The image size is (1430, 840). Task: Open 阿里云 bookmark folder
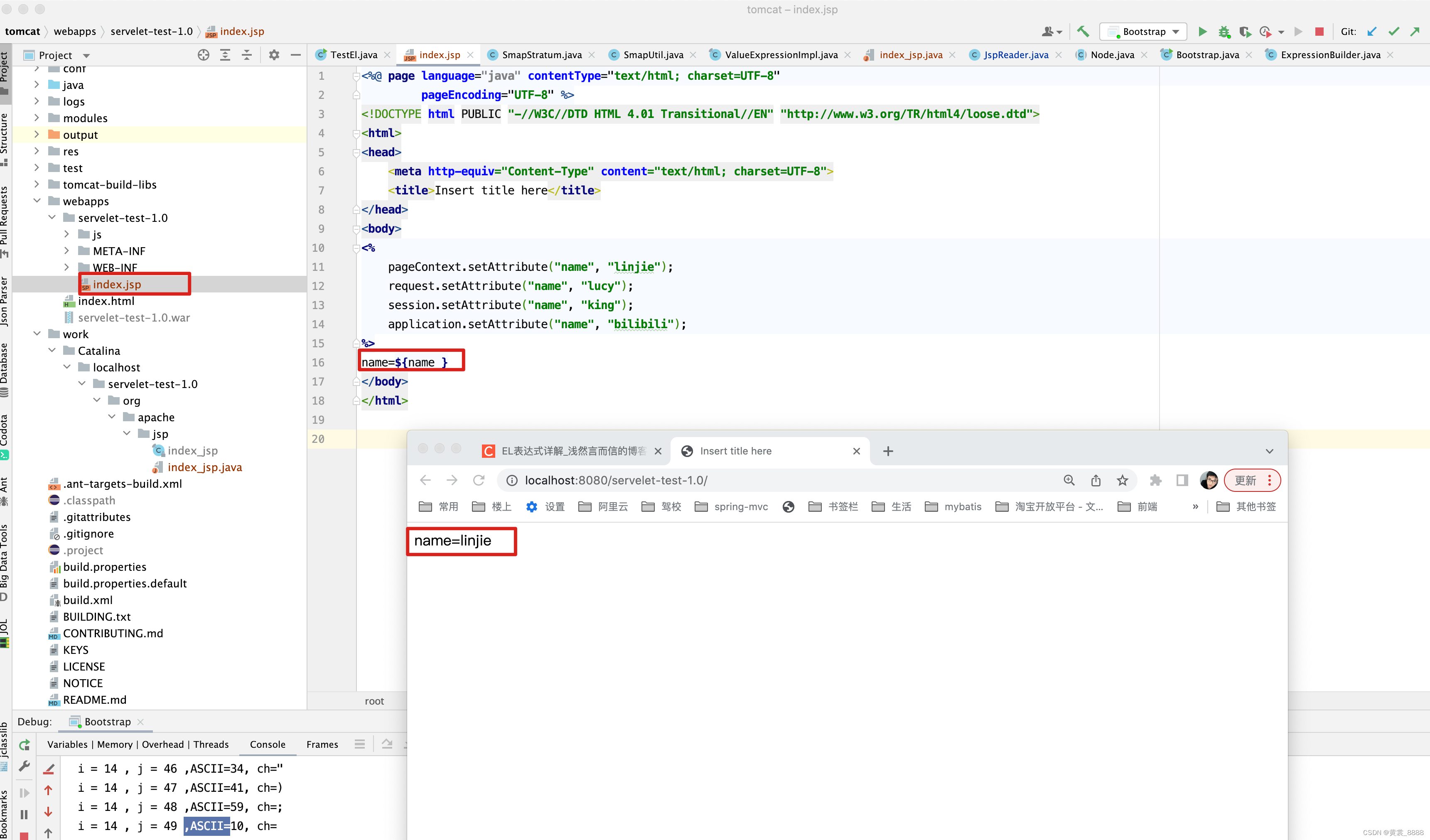coord(603,506)
